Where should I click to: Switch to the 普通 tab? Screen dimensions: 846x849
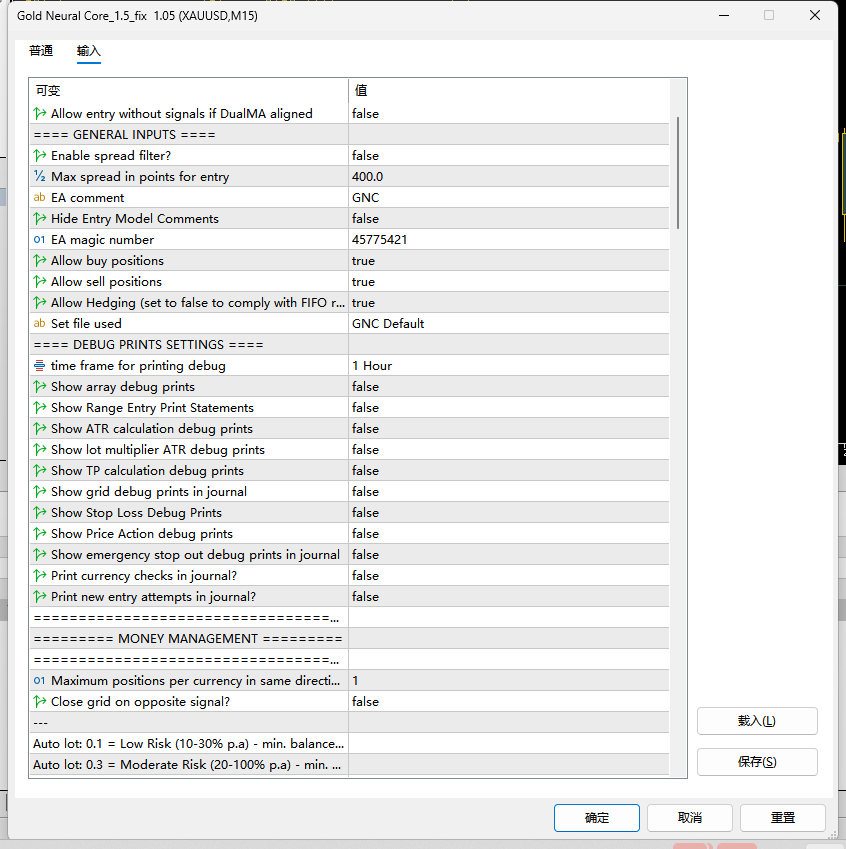pyautogui.click(x=41, y=51)
